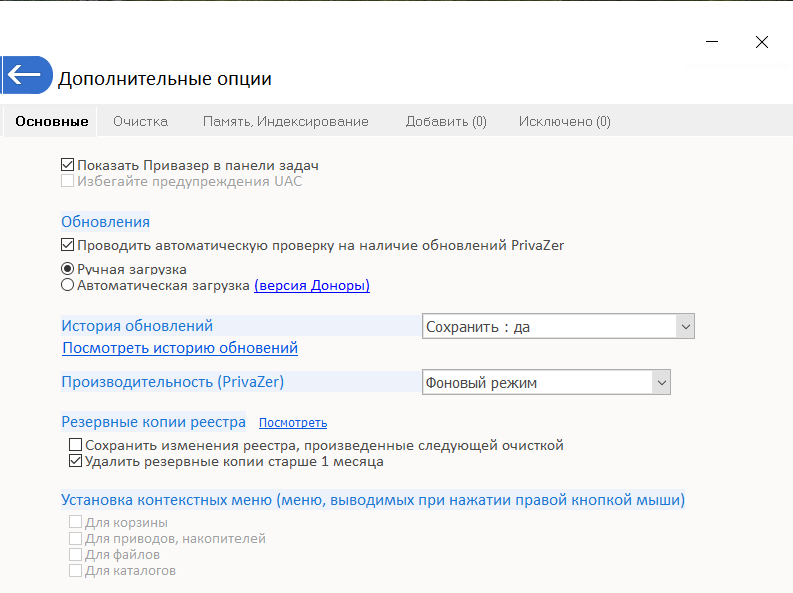The height and width of the screenshot is (593, 793).
Task: Expand the 'Фоновый режим' performance dropdown
Action: click(x=546, y=382)
